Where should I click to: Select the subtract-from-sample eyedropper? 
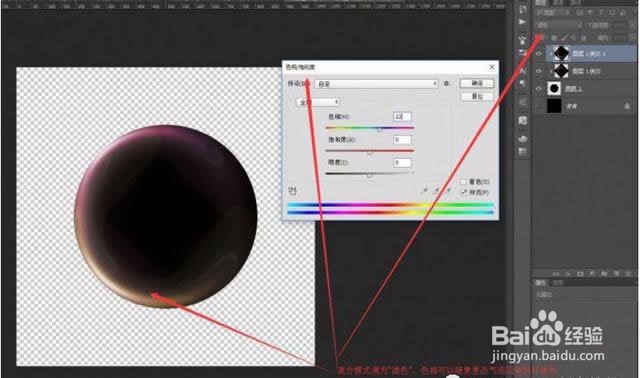448,190
